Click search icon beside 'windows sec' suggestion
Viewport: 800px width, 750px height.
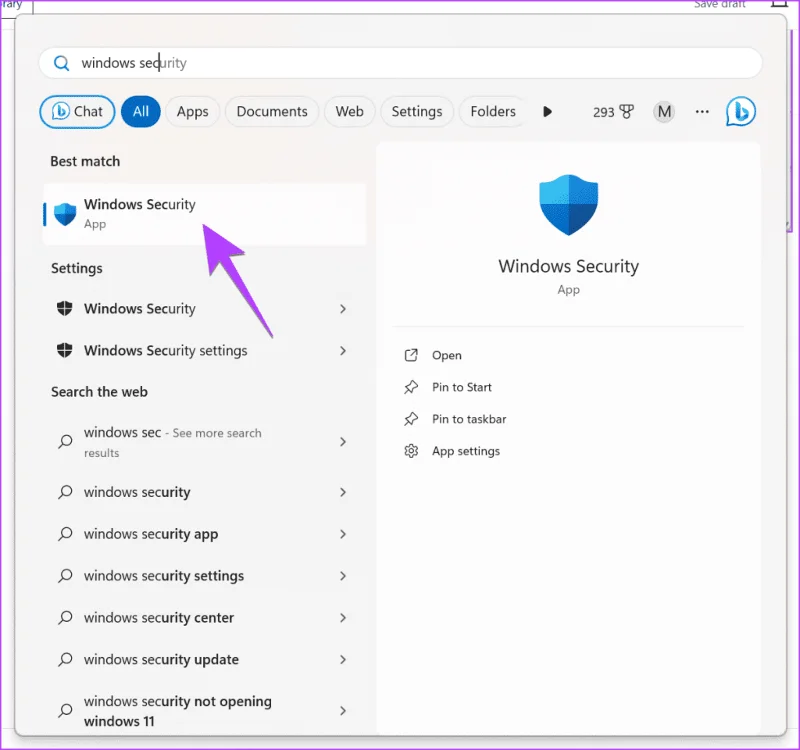point(65,441)
